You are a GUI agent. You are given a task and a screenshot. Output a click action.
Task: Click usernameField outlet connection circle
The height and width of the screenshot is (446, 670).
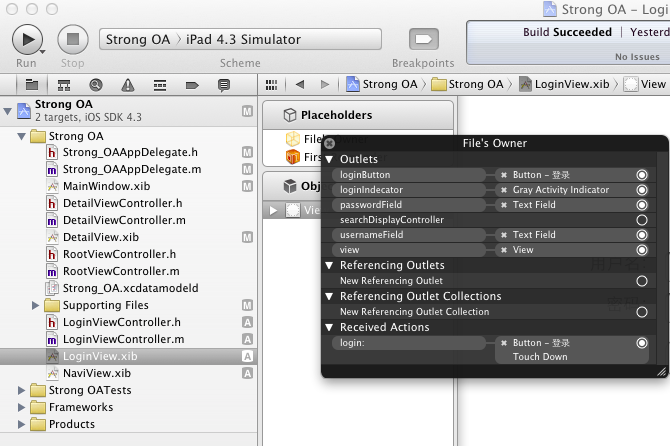point(642,235)
